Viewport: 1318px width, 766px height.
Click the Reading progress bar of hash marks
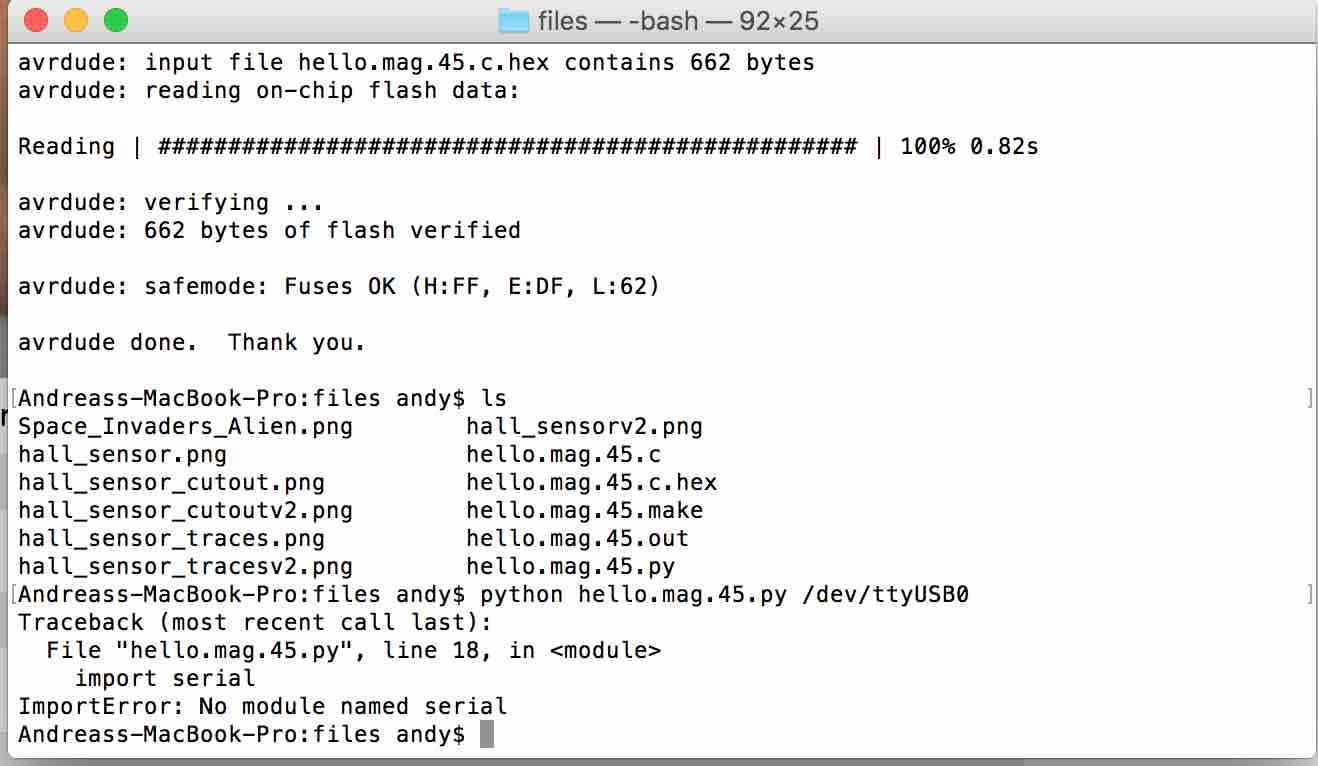507,147
